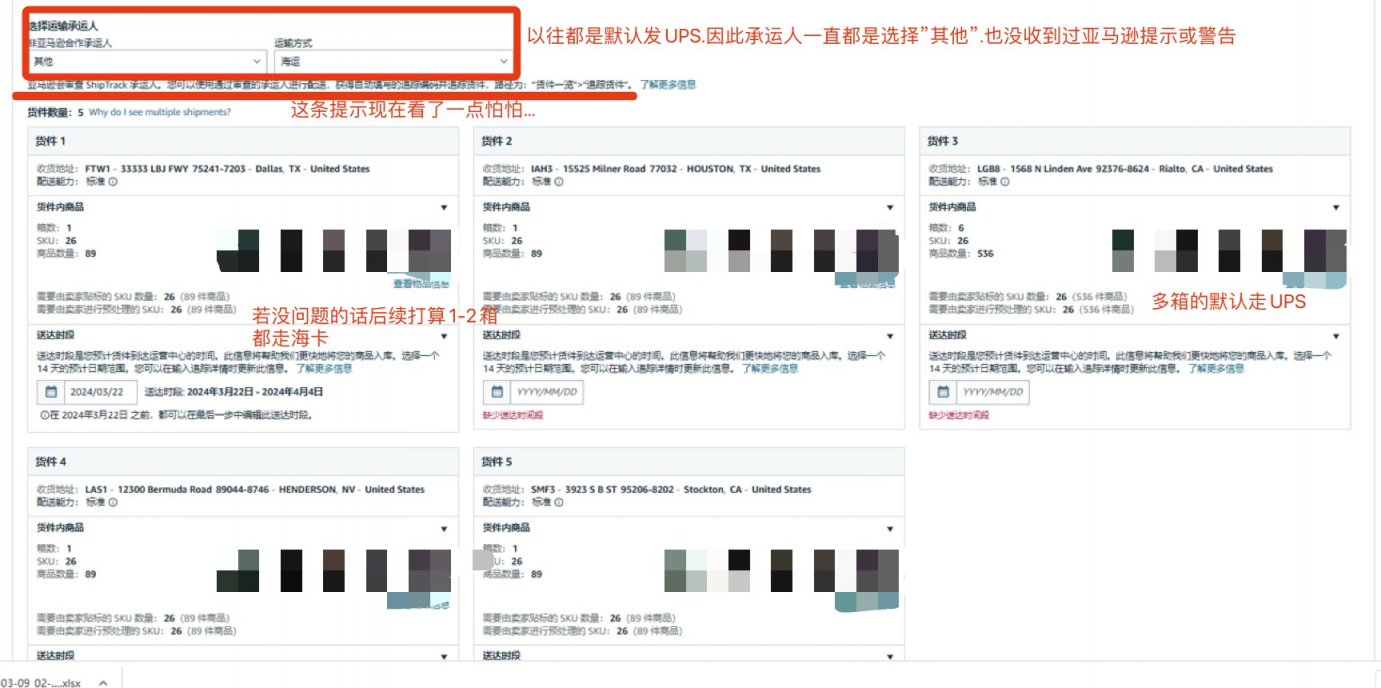Open the calendar picker in 货件 1
The height and width of the screenshot is (688, 1381).
tap(50, 392)
